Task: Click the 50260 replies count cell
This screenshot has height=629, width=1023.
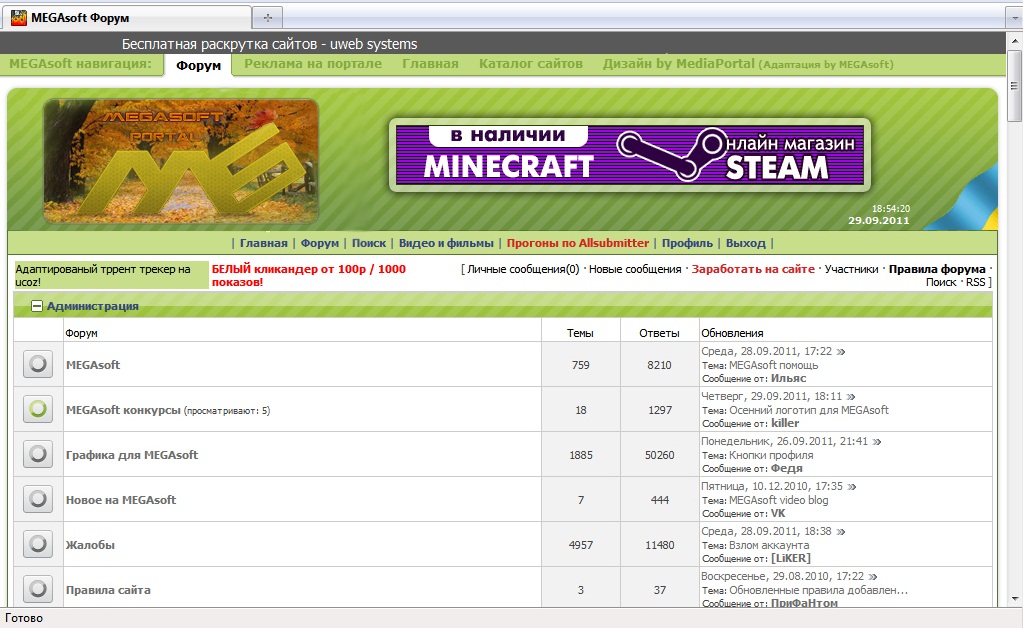Action: (x=660, y=455)
